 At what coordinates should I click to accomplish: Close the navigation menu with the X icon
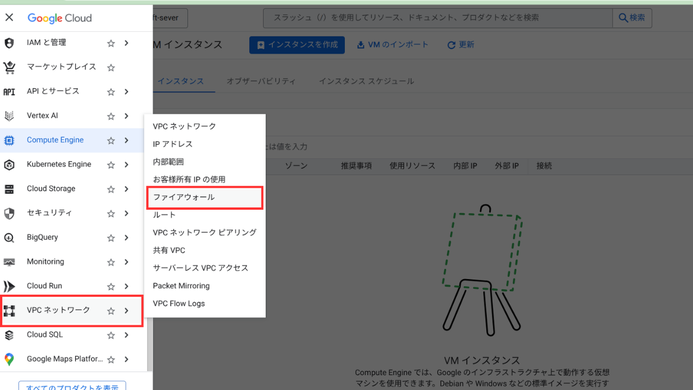click(x=9, y=18)
